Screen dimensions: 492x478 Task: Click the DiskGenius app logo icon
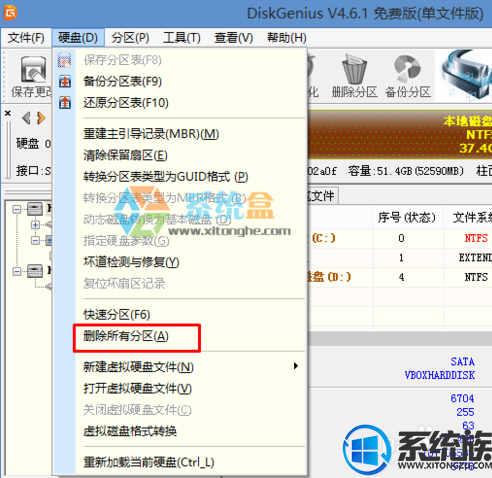point(10,13)
